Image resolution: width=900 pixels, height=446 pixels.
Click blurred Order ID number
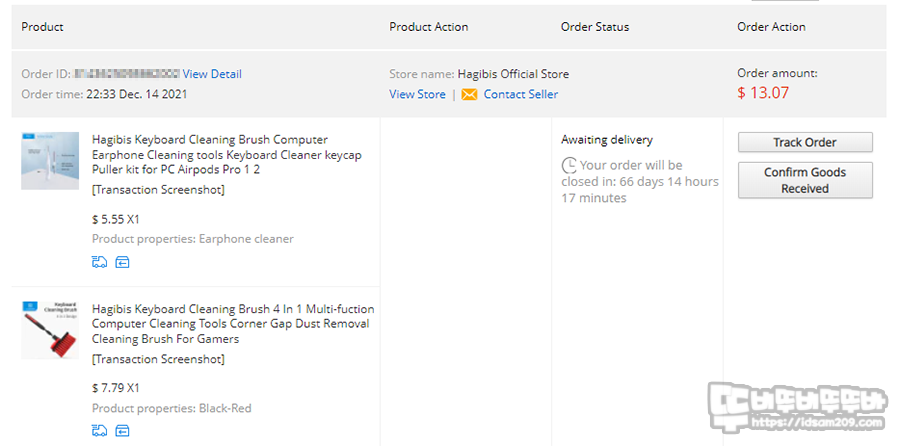point(126,74)
